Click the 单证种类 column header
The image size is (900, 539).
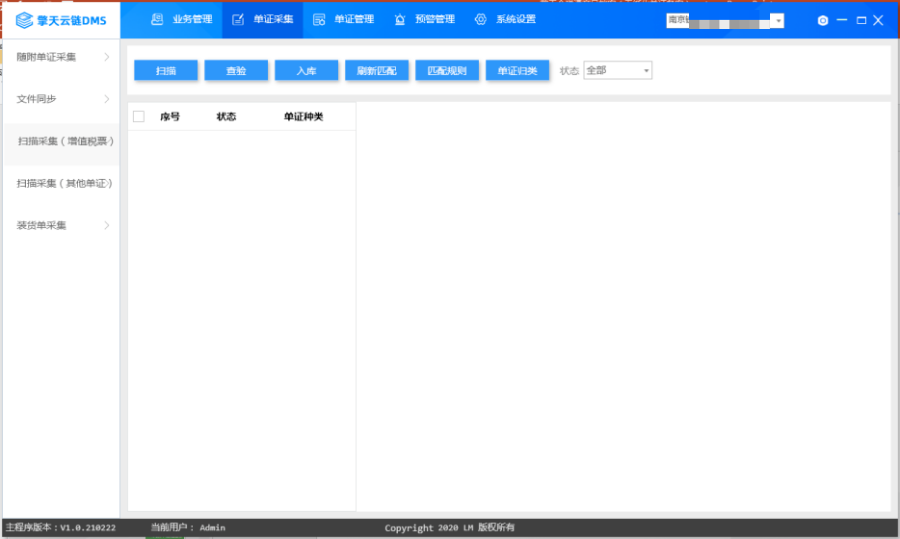pyautogui.click(x=304, y=117)
